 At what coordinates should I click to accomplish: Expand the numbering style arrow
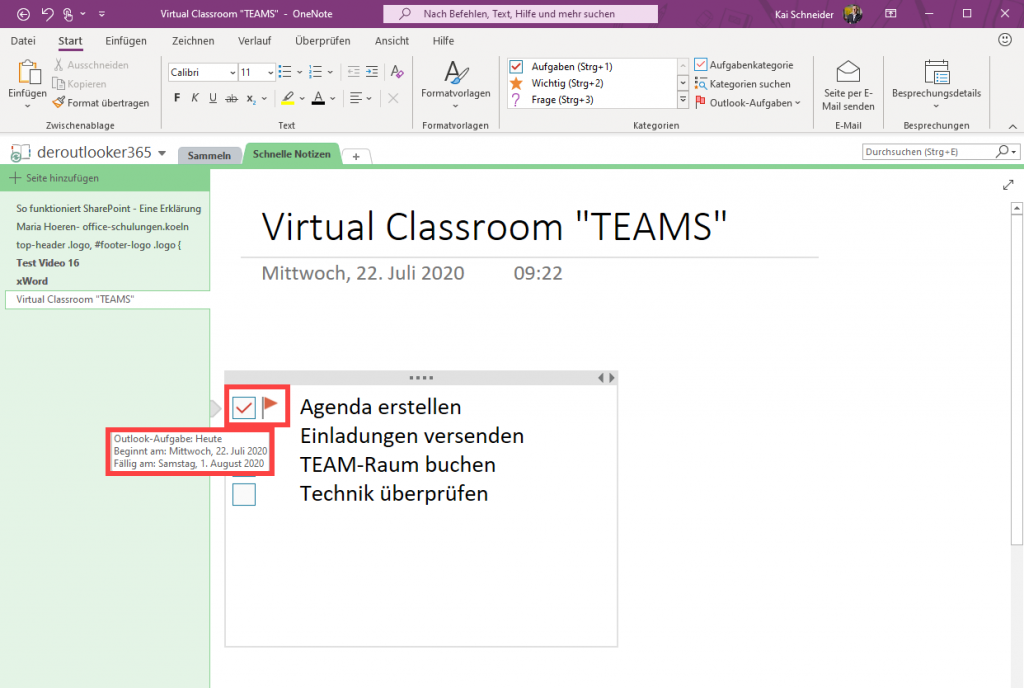[x=330, y=72]
